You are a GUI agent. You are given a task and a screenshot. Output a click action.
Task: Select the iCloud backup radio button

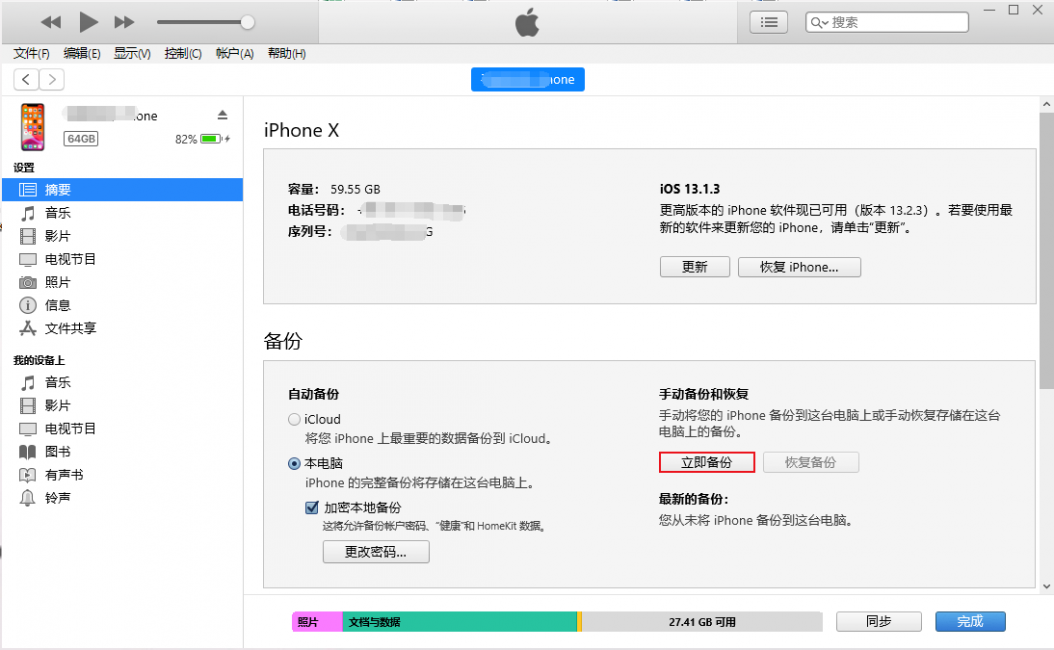point(294,419)
